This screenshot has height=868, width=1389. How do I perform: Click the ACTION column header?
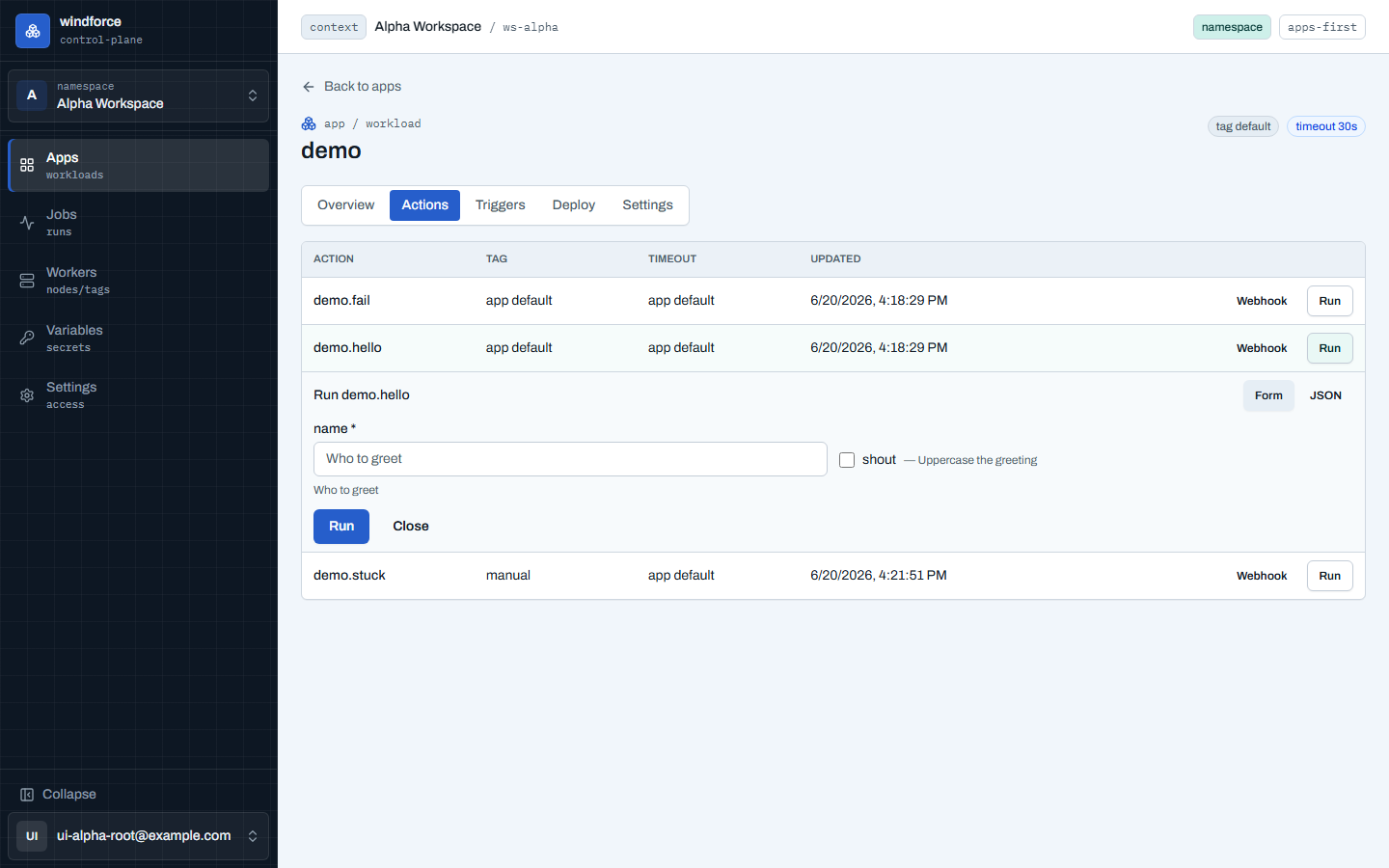click(x=334, y=259)
